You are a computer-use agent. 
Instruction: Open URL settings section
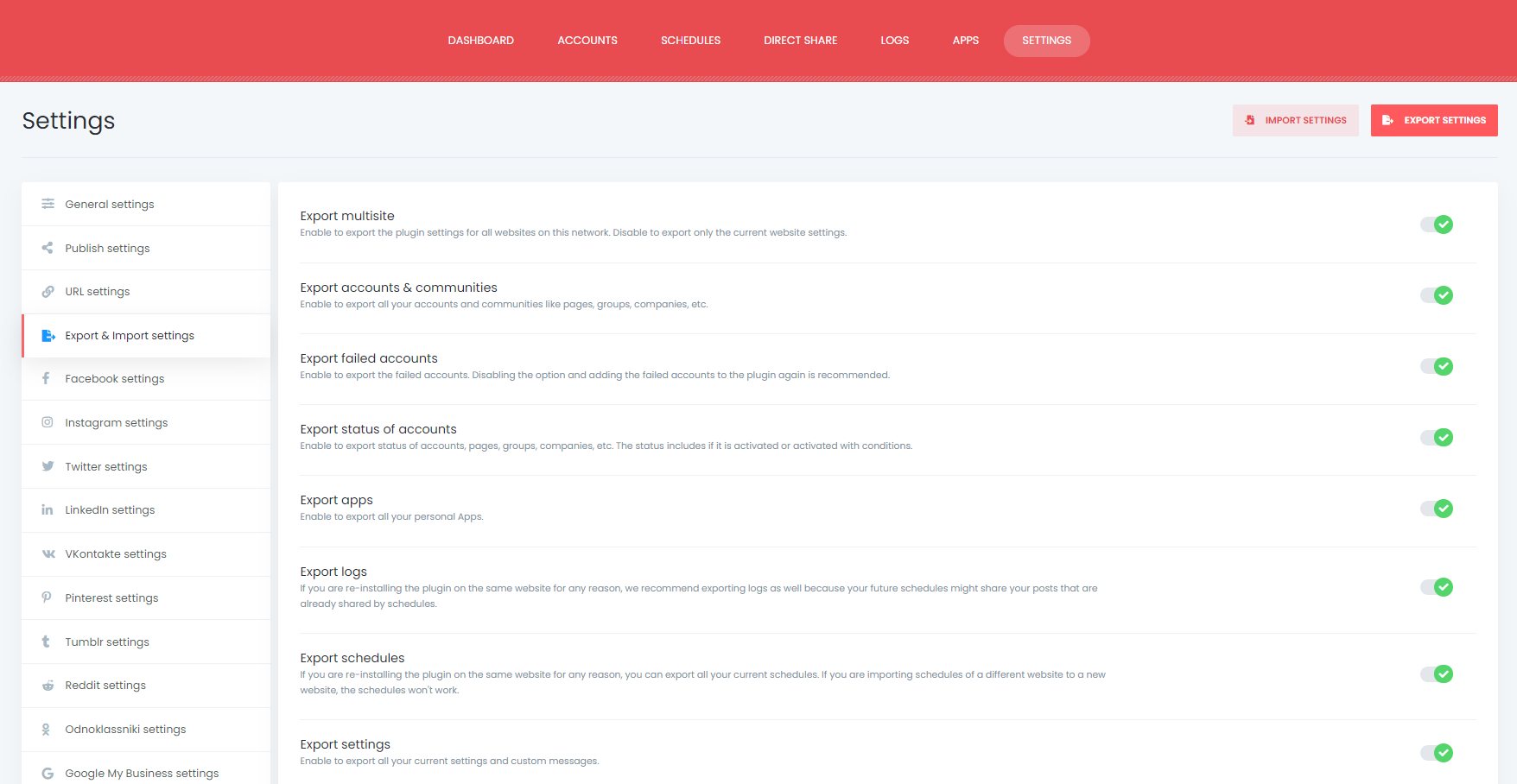[146, 292]
